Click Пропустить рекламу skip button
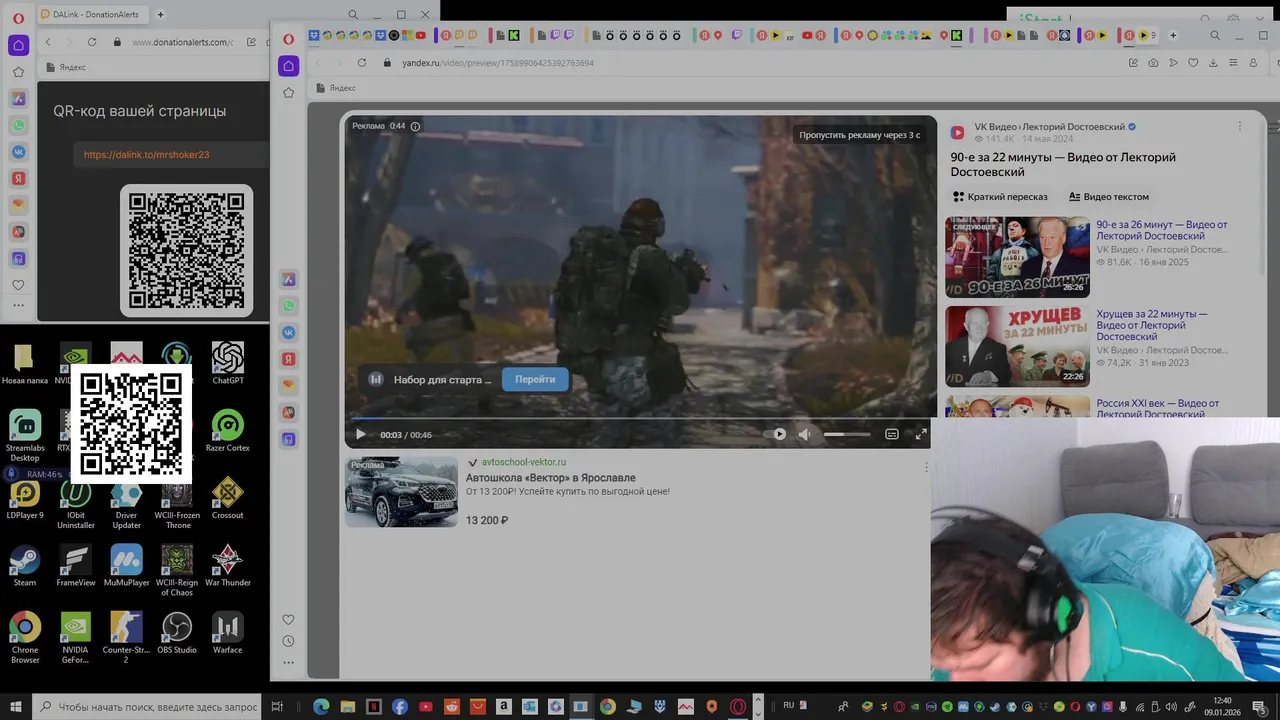 (x=859, y=135)
